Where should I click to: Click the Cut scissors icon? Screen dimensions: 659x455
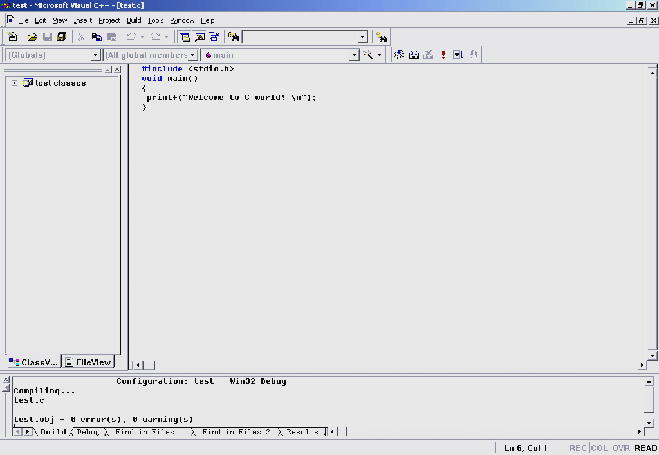click(x=81, y=37)
